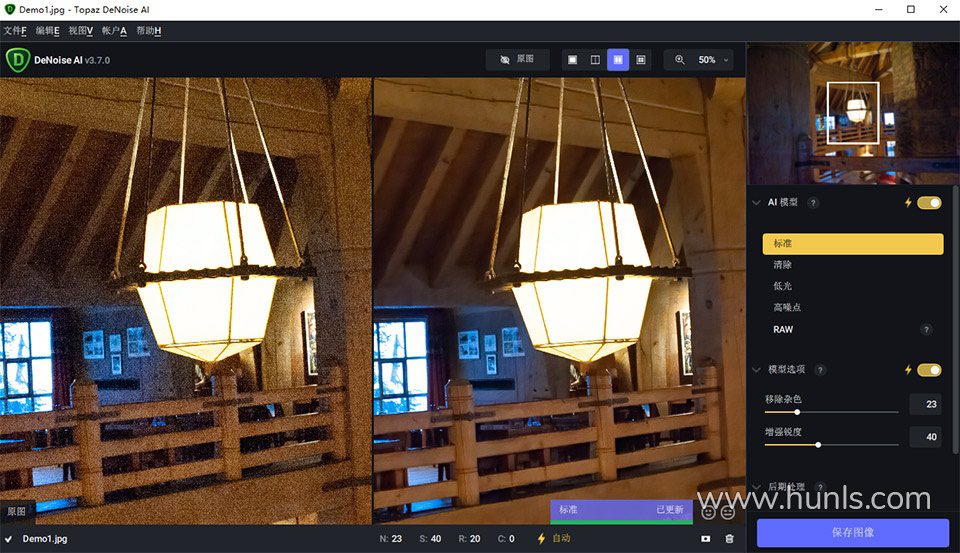The width and height of the screenshot is (960, 553).
Task: Click the mask preview icon in file row
Action: coord(705,539)
